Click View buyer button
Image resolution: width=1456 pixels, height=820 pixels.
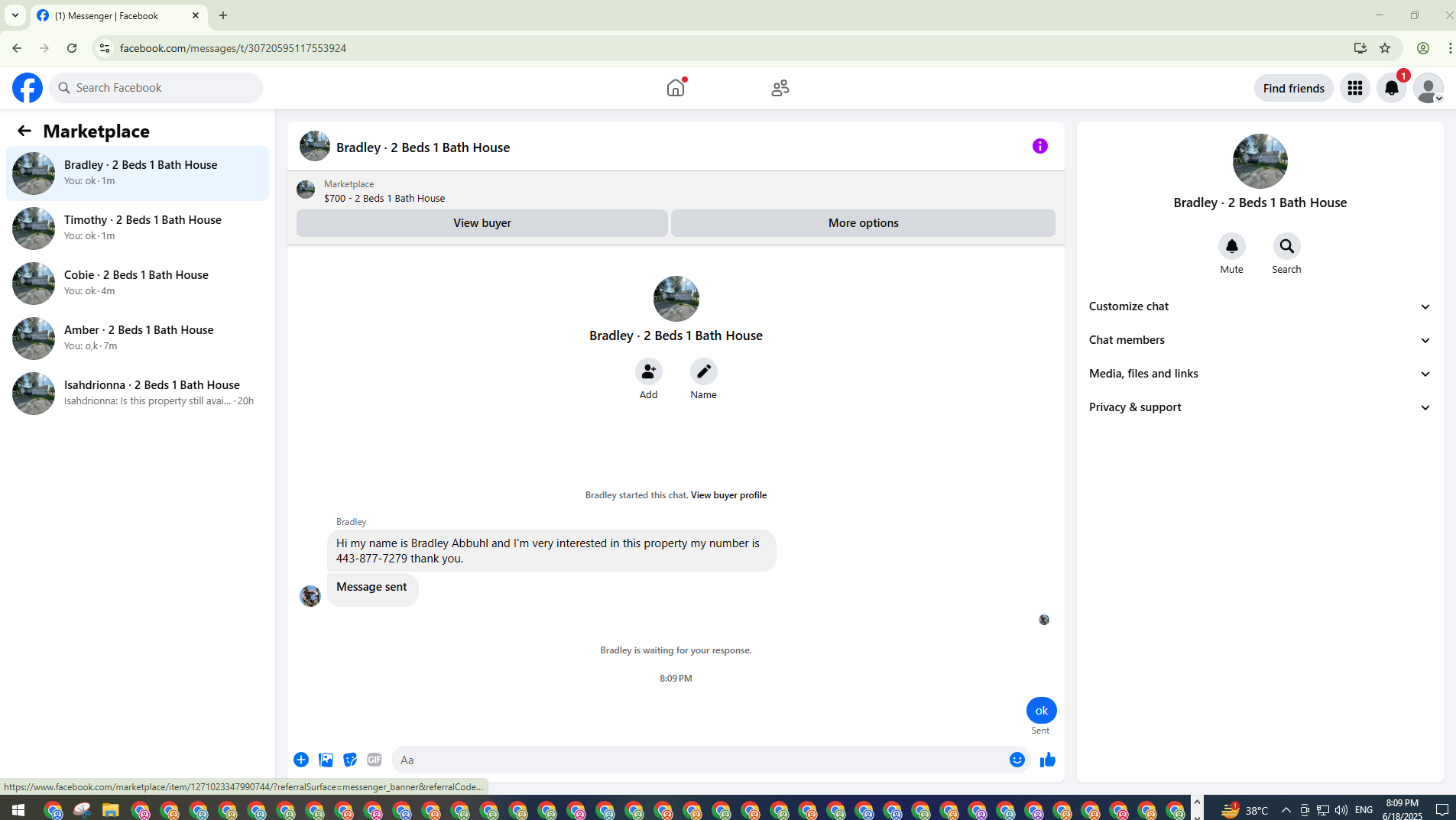point(482,223)
